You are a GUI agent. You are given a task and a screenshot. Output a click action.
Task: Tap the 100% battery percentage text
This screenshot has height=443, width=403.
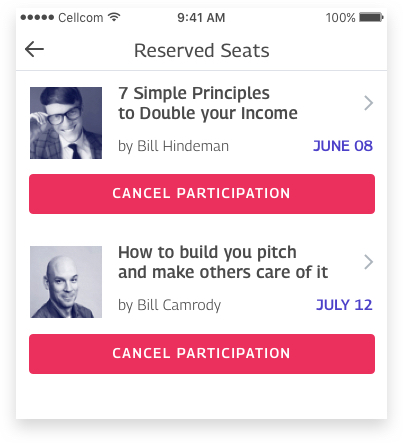340,17
